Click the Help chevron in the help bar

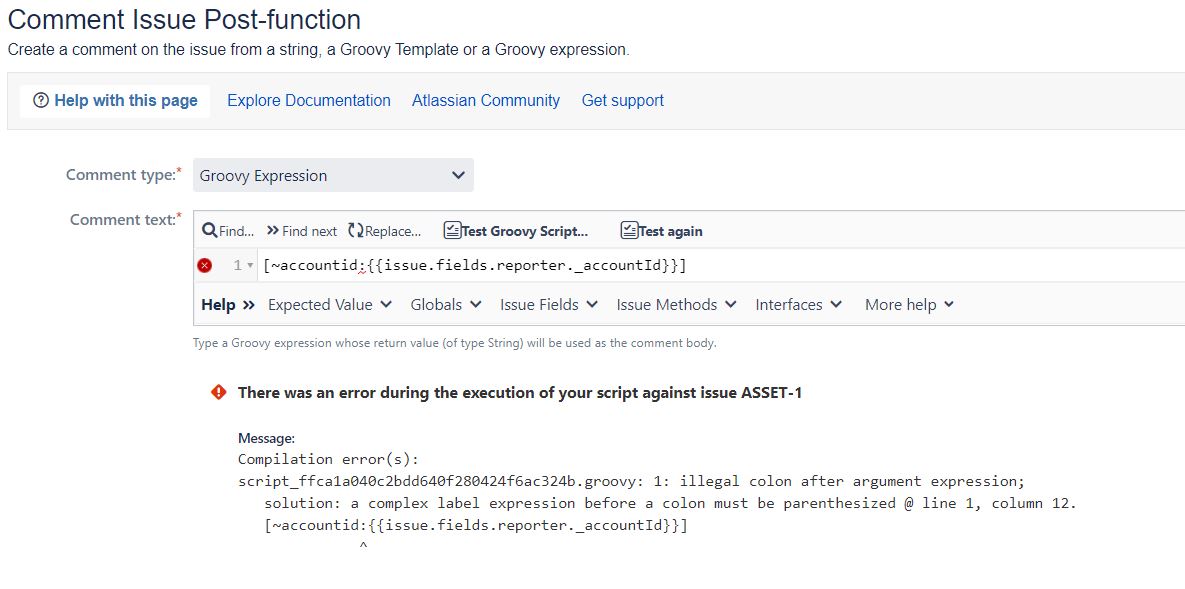pos(247,304)
